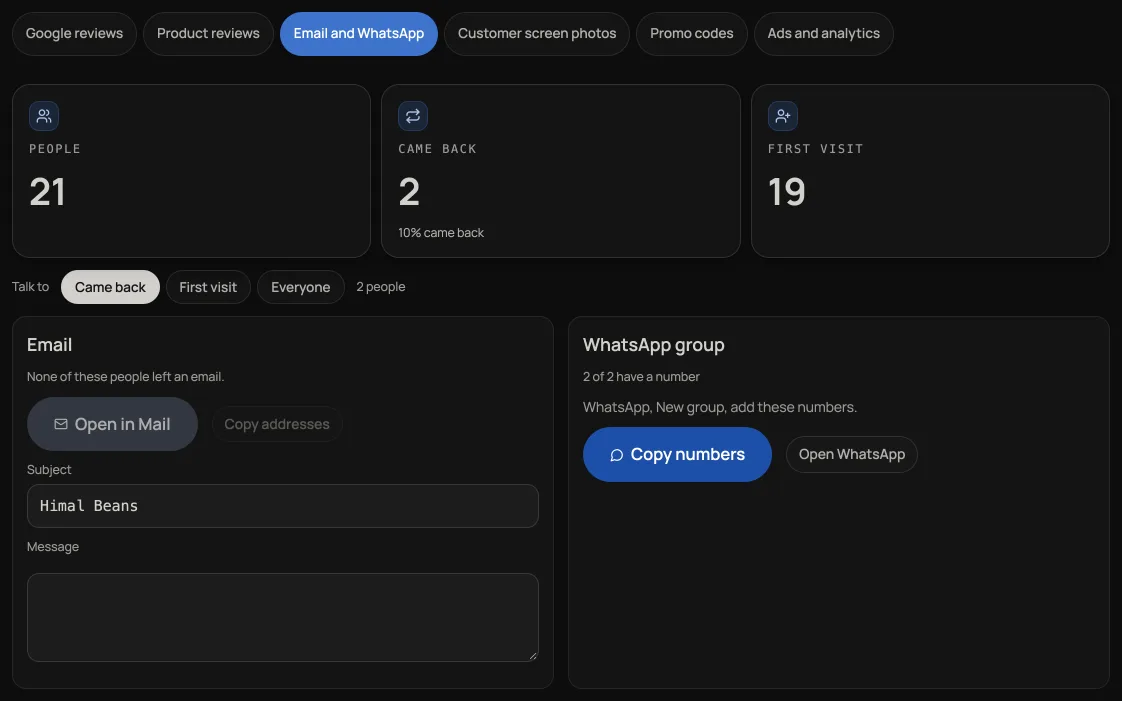Click the envelope icon in Open in Mail

point(61,424)
